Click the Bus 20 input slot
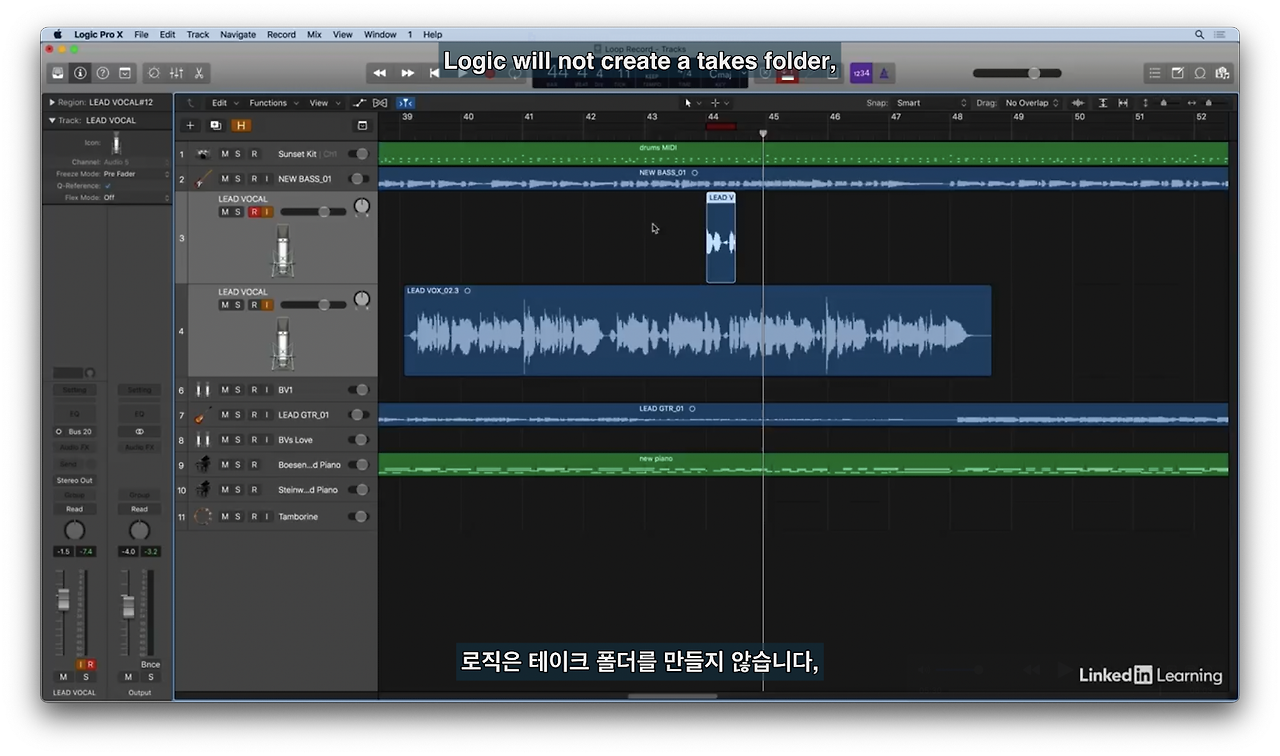The height and width of the screenshot is (756, 1280). pyautogui.click(x=74, y=432)
